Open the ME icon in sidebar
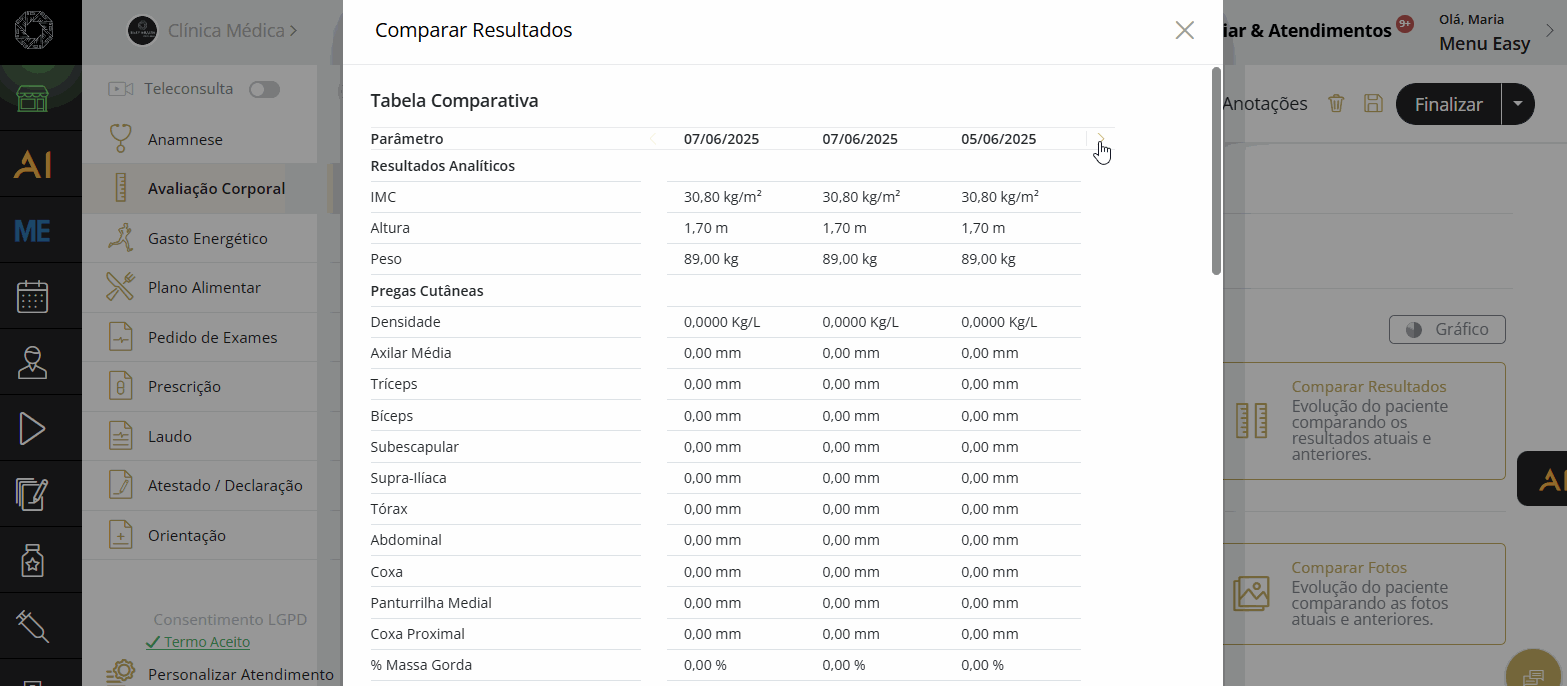The width and height of the screenshot is (1567, 686). click(x=33, y=231)
